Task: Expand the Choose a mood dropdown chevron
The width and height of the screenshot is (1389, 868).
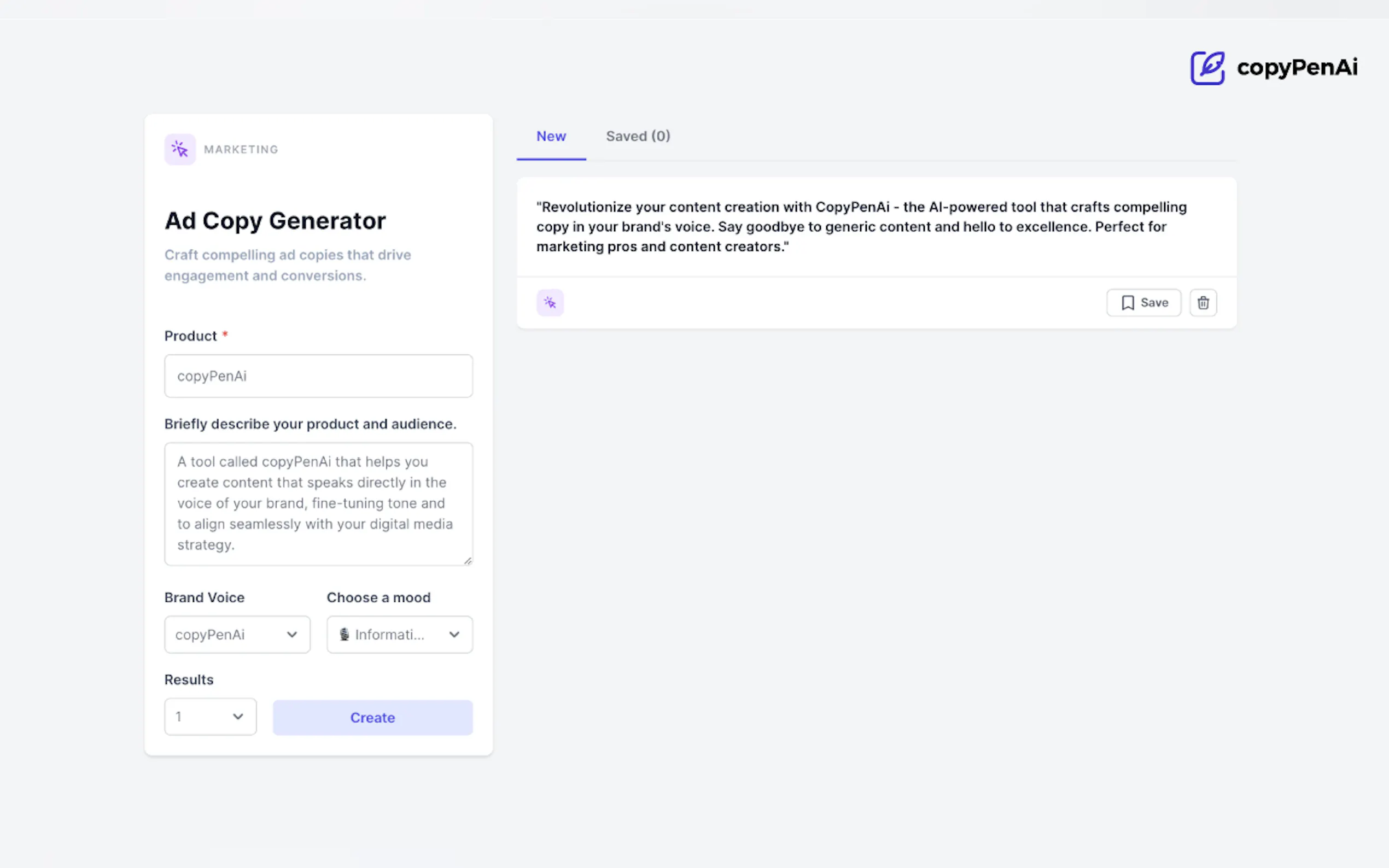Action: 454,635
